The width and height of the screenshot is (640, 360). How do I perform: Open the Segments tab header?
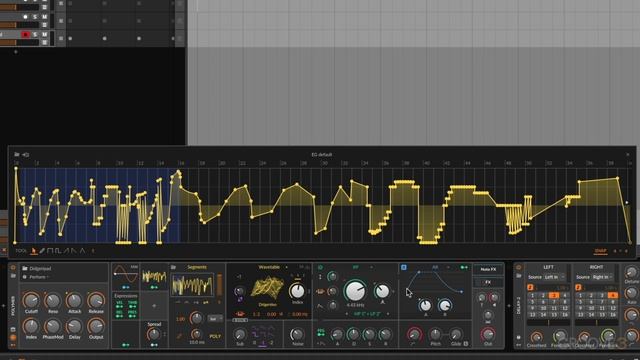tap(197, 267)
